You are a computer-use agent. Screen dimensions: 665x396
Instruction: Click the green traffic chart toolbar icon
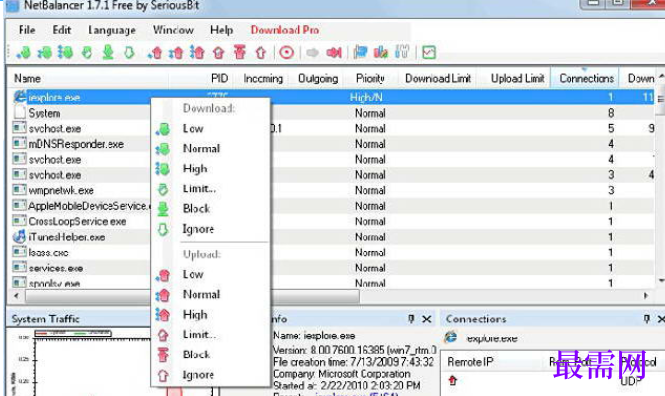[x=429, y=53]
